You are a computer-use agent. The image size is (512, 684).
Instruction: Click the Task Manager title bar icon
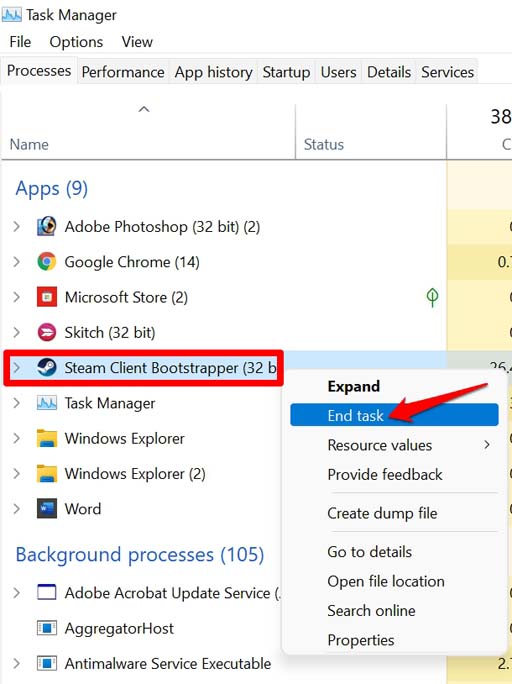(11, 15)
